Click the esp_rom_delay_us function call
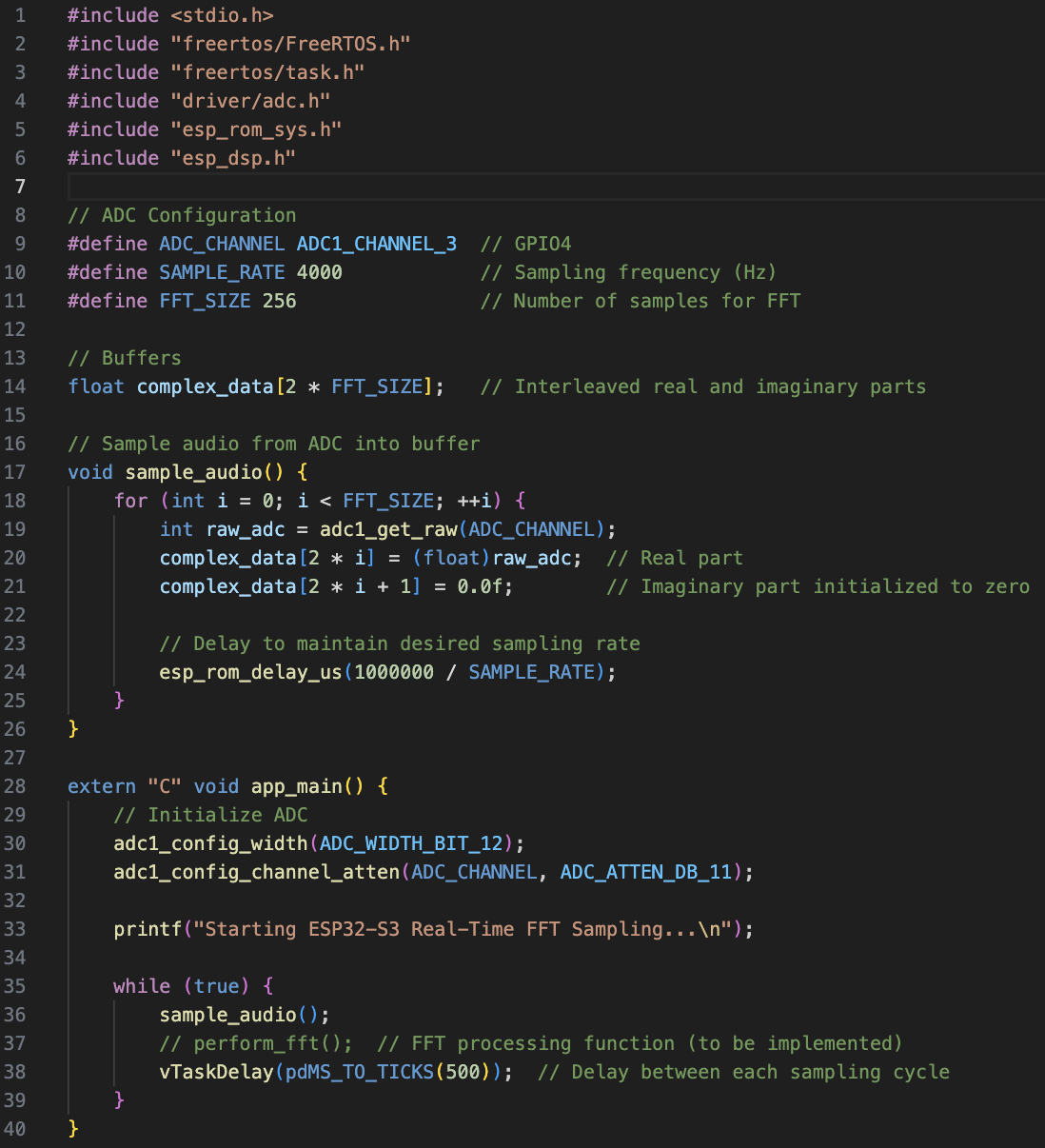This screenshot has width=1045, height=1148. click(250, 672)
